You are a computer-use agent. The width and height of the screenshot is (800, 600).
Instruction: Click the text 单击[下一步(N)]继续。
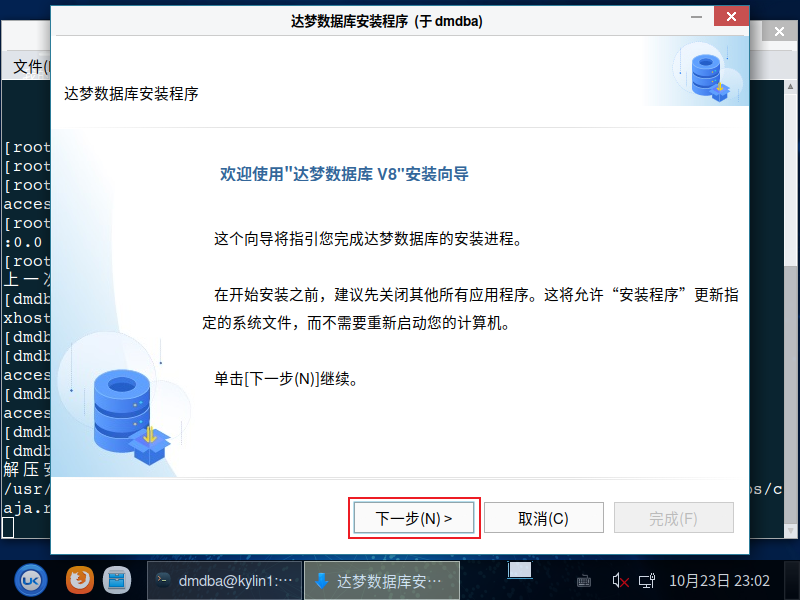[x=286, y=379]
